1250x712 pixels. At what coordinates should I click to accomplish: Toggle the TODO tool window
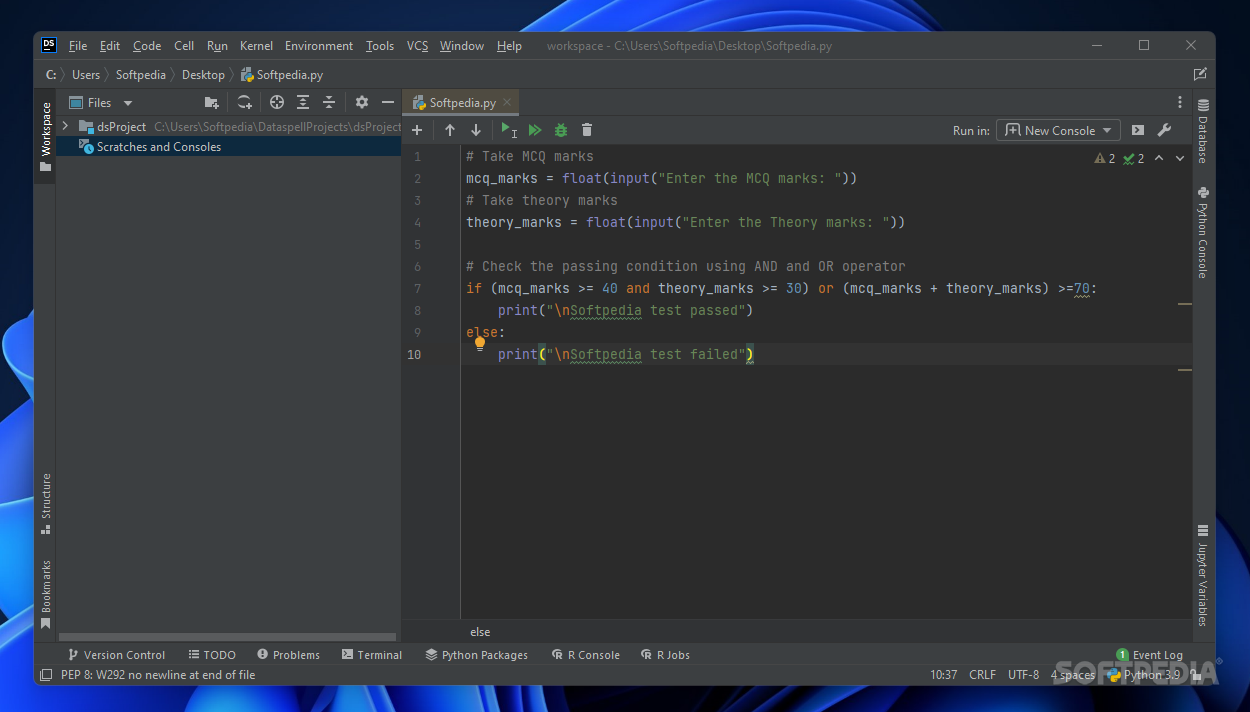tap(212, 655)
